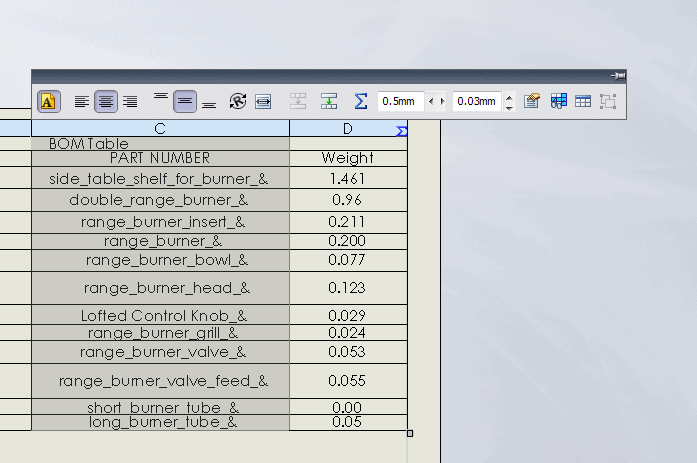The height and width of the screenshot is (463, 697).
Task: Click the table header settings icon
Action: (558, 101)
